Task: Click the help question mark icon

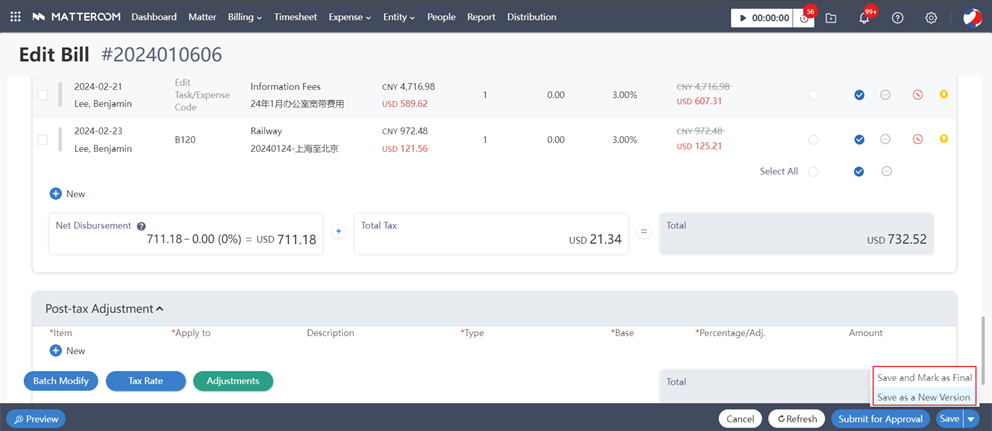Action: point(897,18)
